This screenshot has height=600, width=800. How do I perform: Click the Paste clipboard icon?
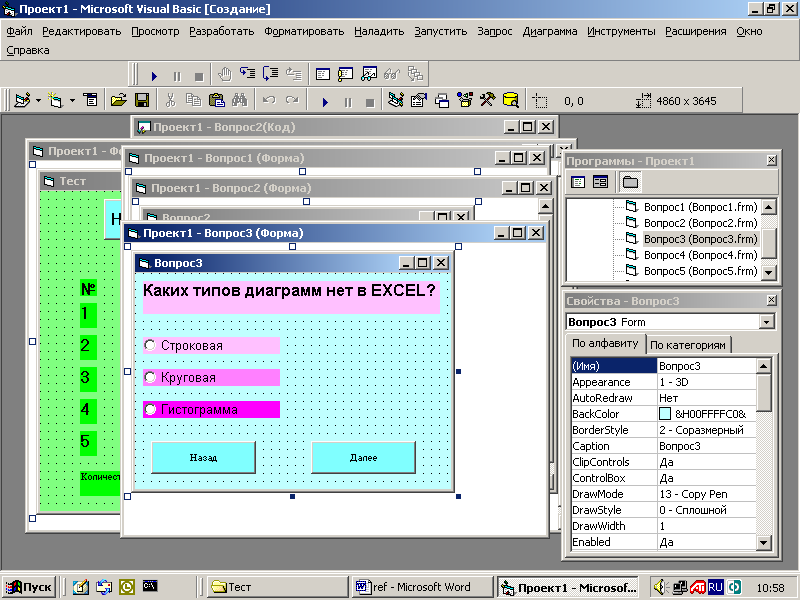coord(216,100)
